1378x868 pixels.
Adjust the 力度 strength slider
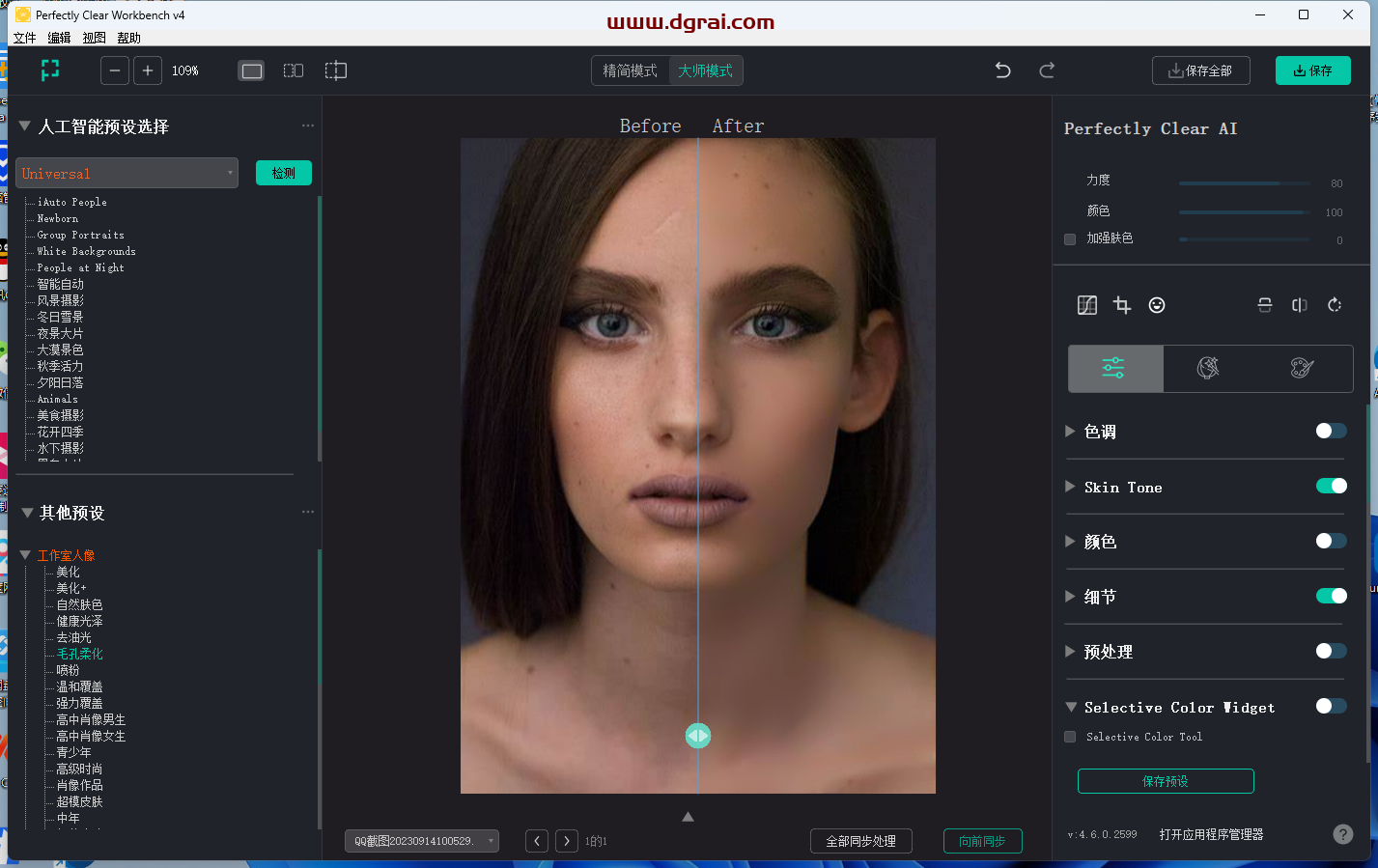pos(1245,183)
